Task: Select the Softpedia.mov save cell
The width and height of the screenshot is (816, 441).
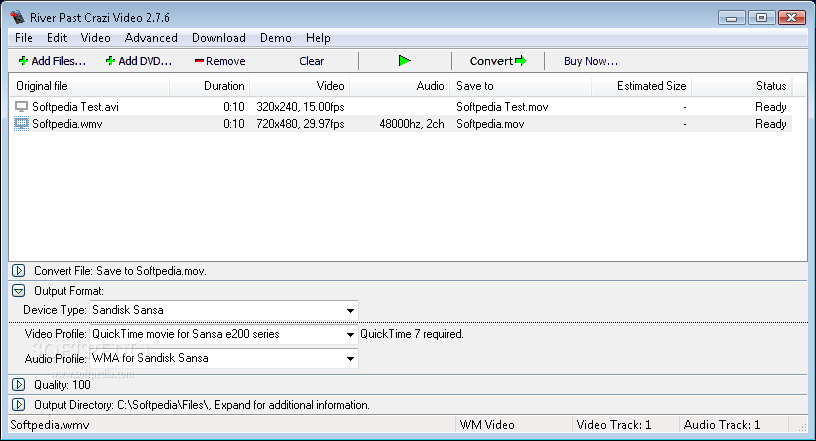Action: pos(490,124)
